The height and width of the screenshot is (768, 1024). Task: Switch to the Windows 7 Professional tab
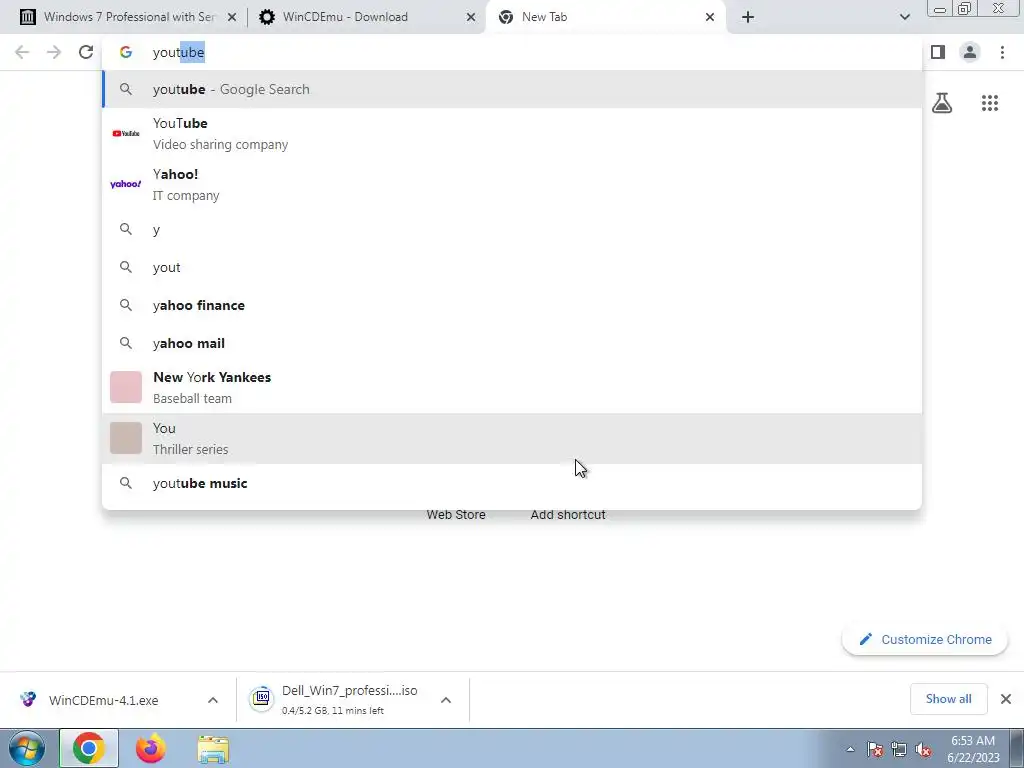tap(129, 17)
